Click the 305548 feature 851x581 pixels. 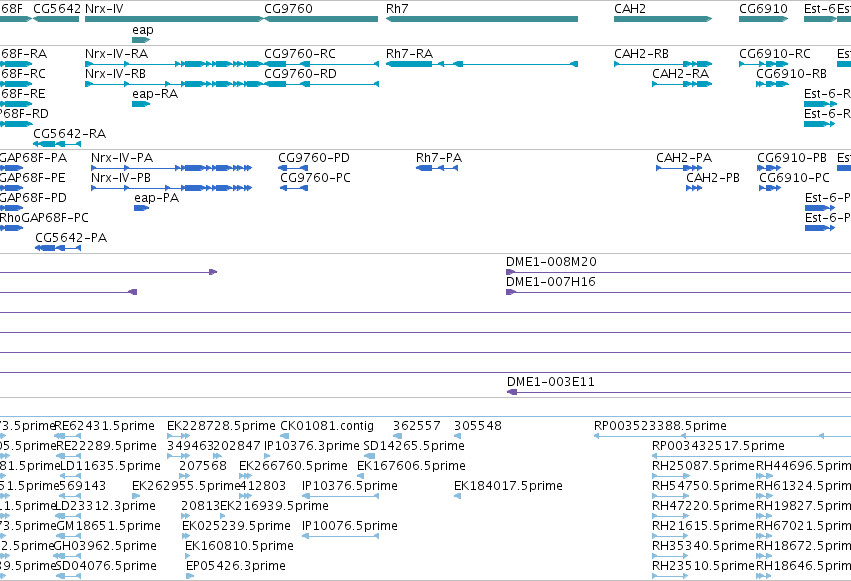point(458,436)
